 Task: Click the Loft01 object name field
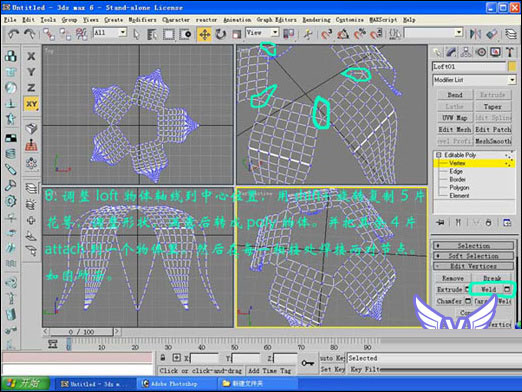pos(469,66)
